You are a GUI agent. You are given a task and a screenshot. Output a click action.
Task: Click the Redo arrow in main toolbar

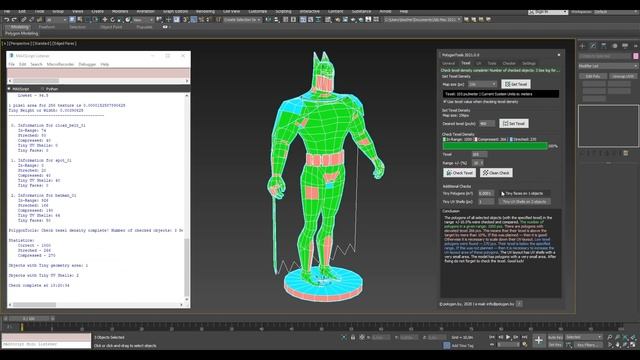[14, 20]
